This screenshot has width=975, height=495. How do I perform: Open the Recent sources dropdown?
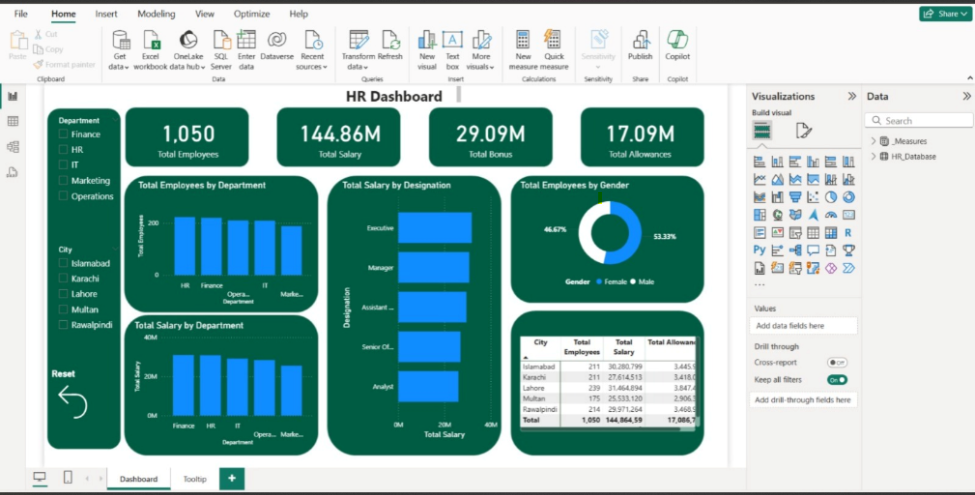(313, 50)
